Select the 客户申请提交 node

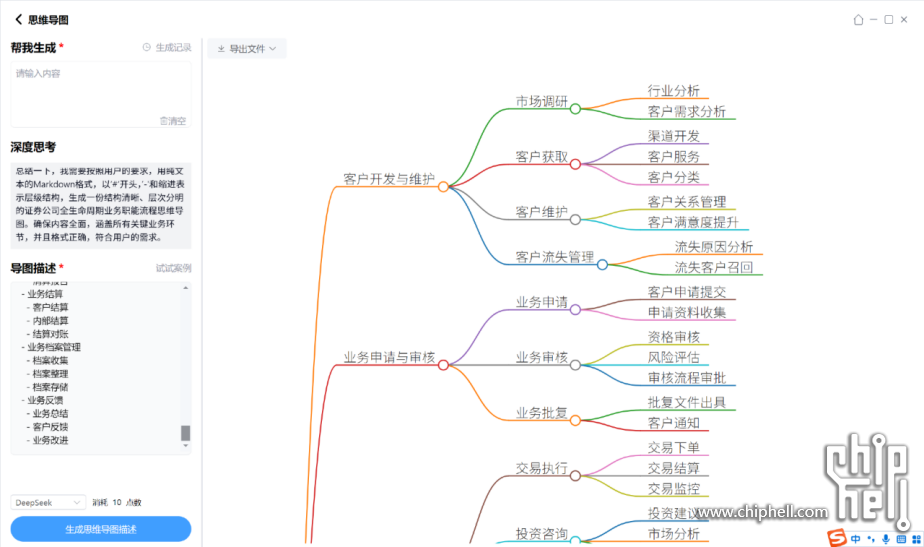687,292
